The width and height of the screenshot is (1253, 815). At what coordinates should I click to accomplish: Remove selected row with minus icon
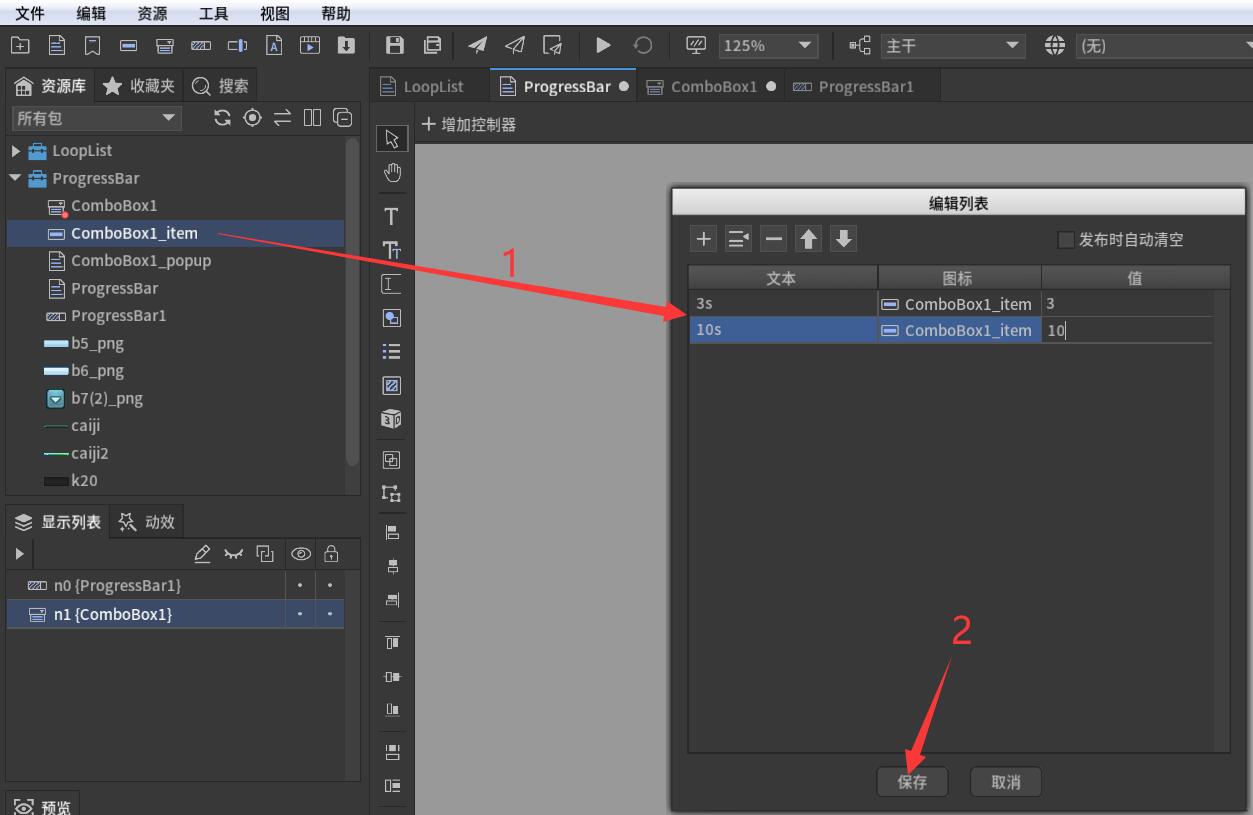tap(774, 239)
